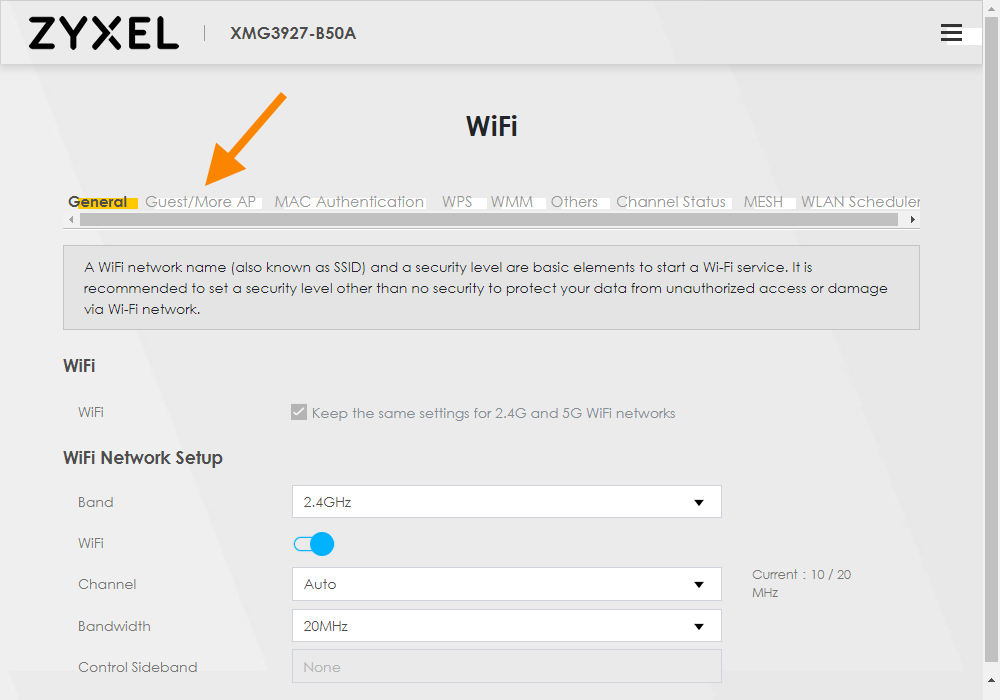Switch to the Guest/More AP tab
The width and height of the screenshot is (1000, 700).
[x=200, y=202]
